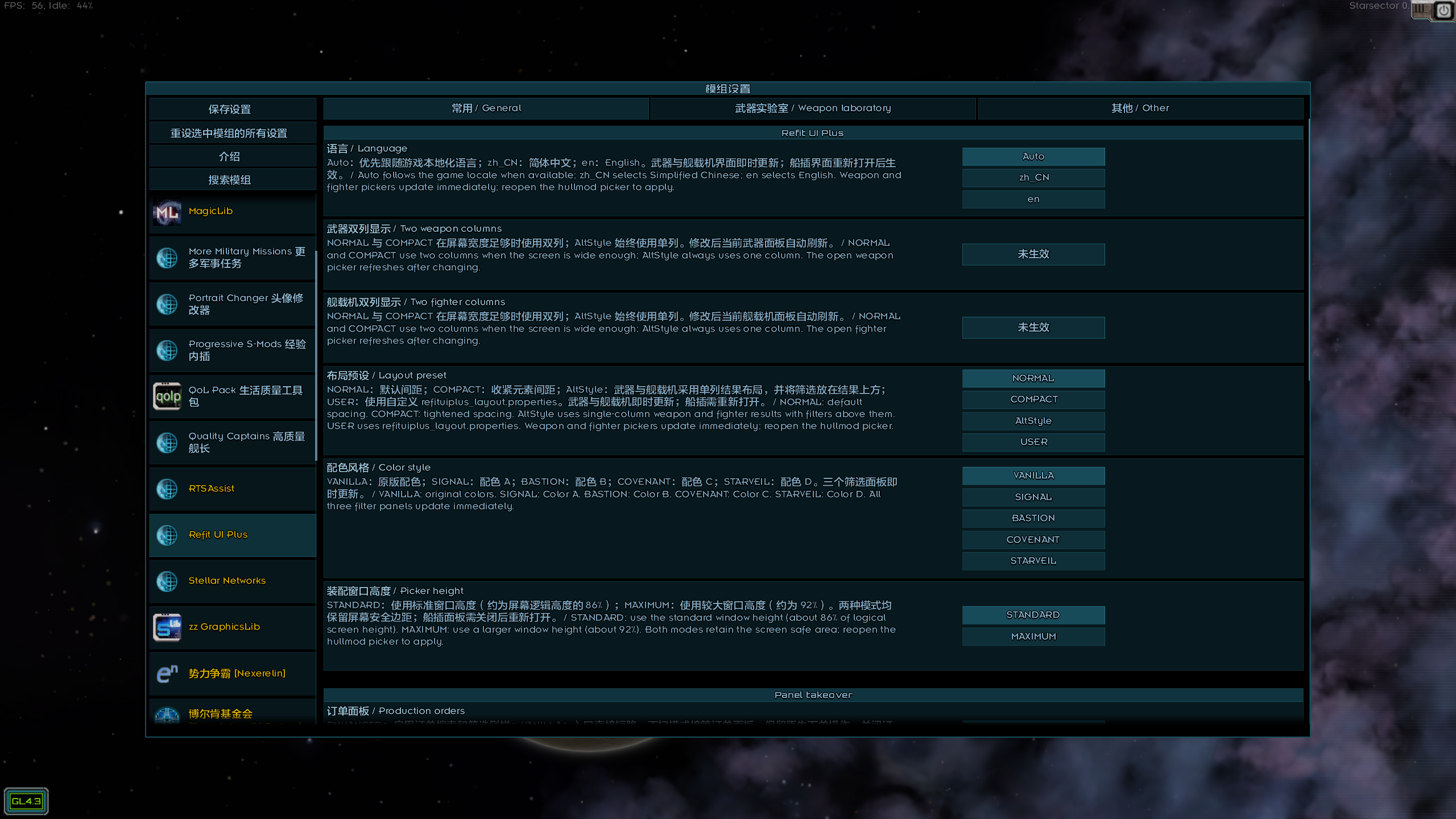Select COMPACT layout preset

1033,399
